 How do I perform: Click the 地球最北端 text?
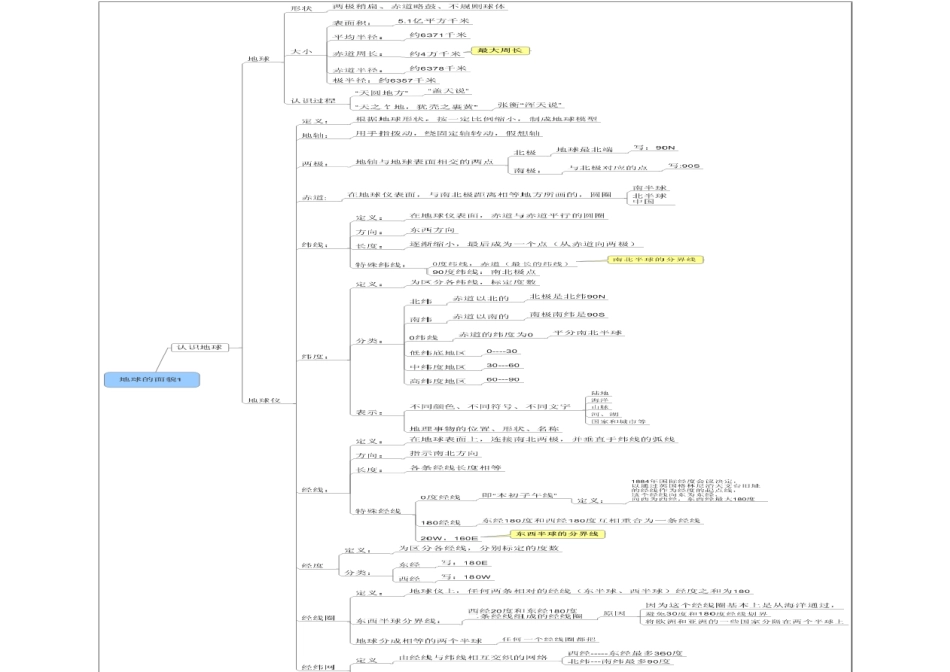point(585,150)
